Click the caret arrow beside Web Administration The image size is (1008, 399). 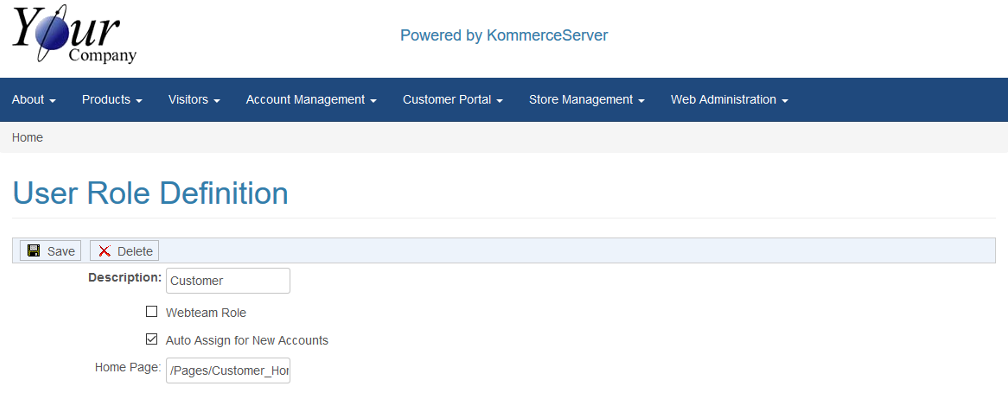[x=784, y=101]
